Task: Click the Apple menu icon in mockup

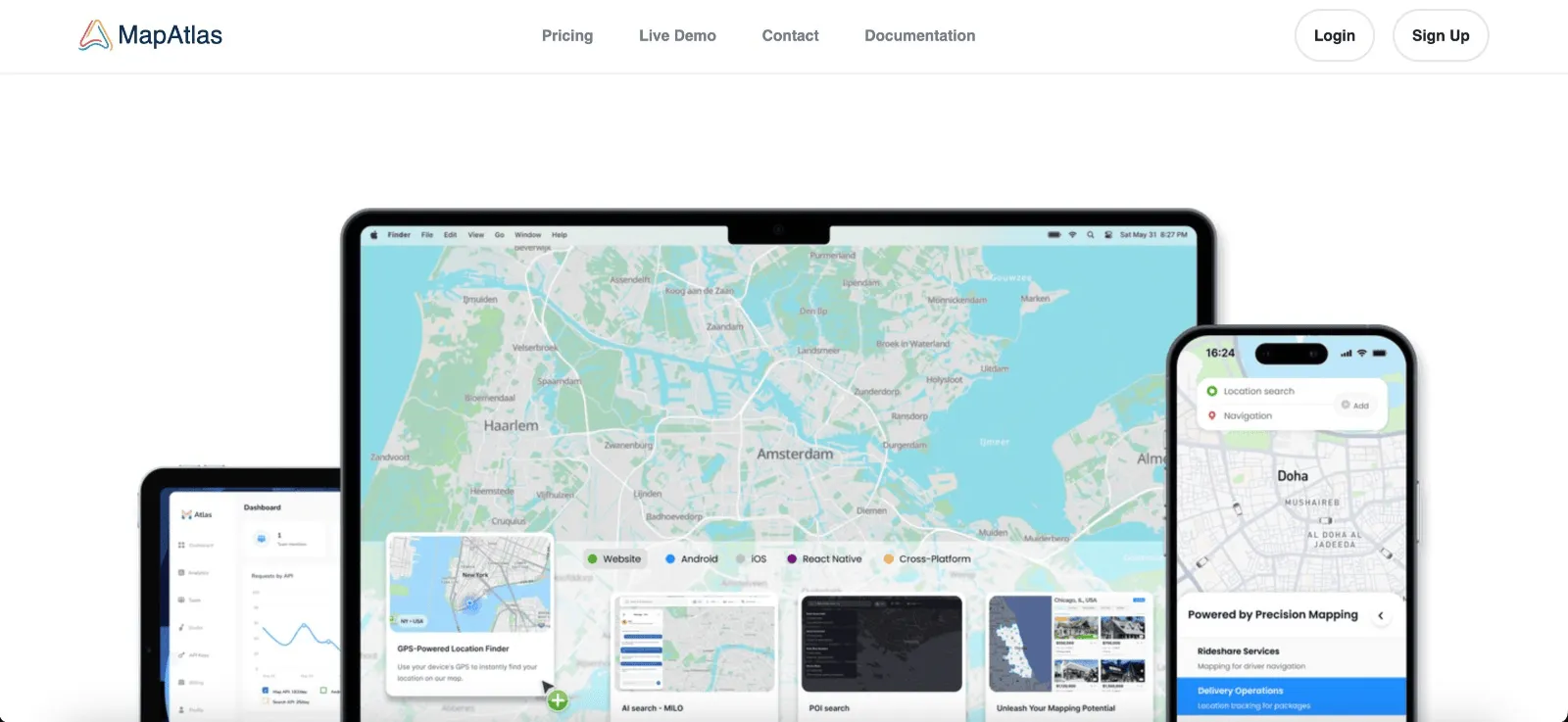Action: tap(373, 235)
